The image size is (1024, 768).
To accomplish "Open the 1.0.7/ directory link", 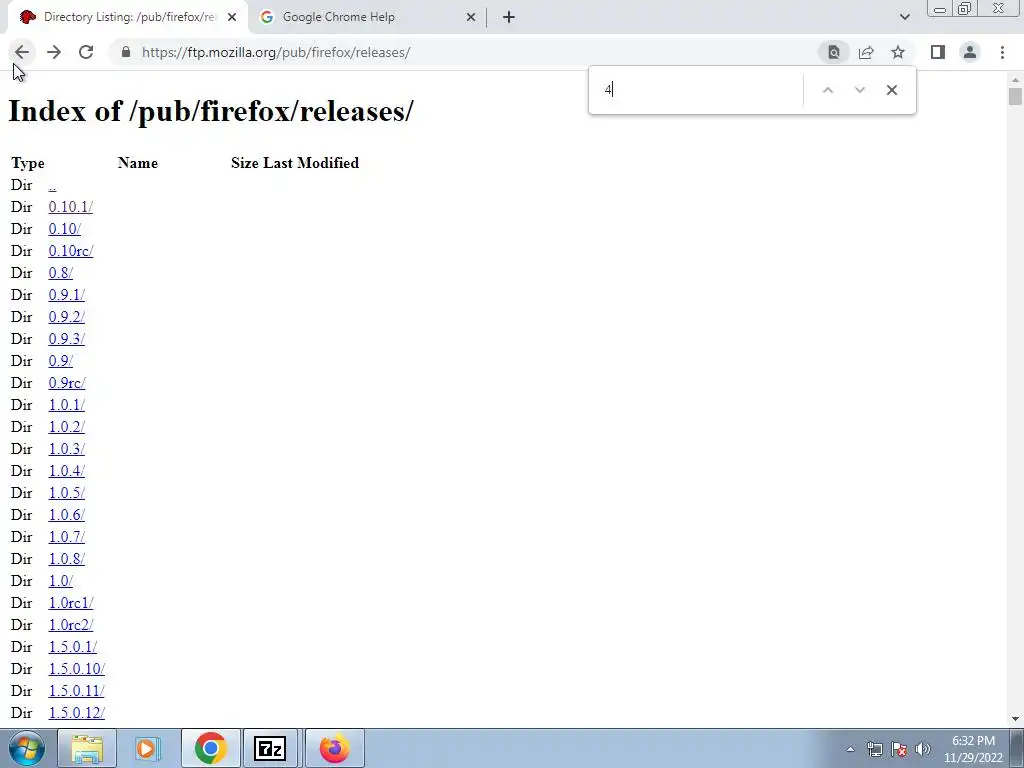I will coord(67,537).
